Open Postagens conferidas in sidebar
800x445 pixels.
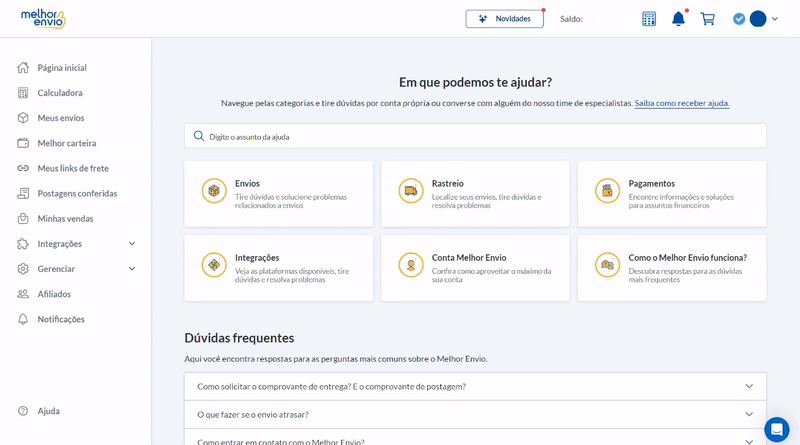76,193
